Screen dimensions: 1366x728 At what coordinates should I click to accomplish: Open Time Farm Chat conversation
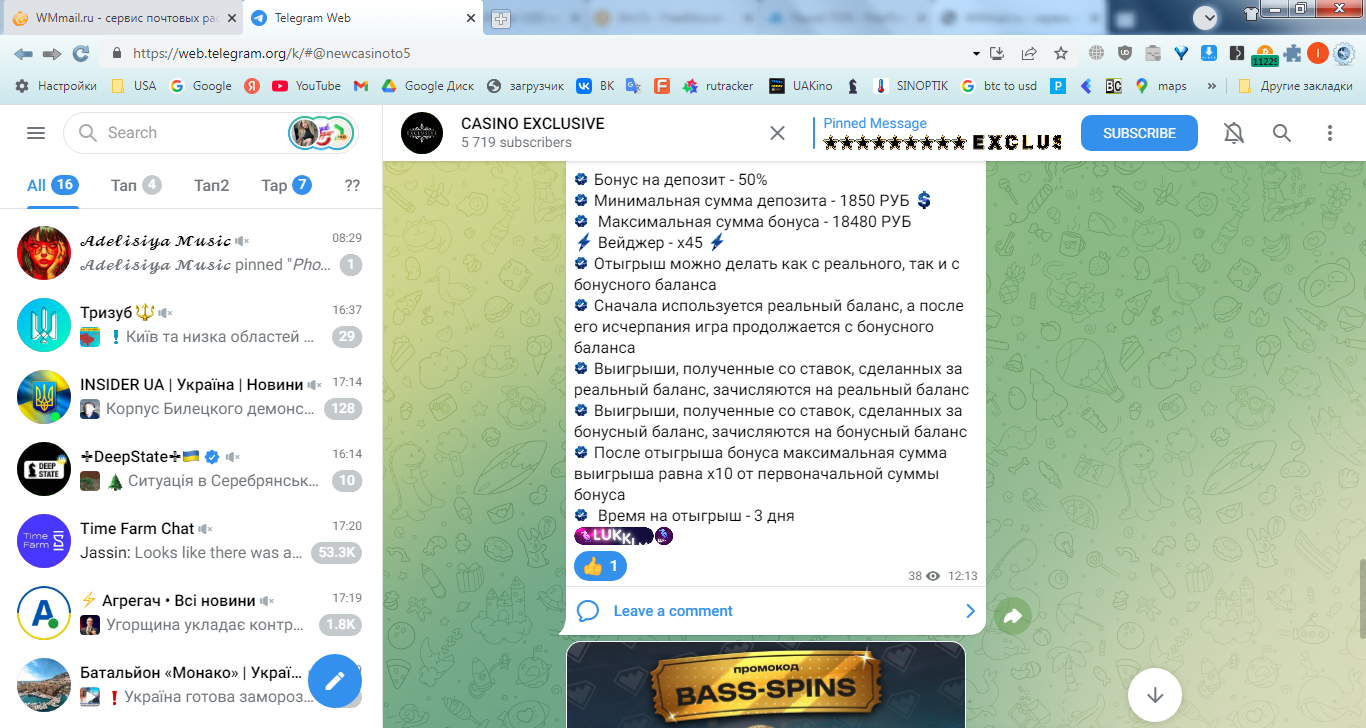(191, 541)
